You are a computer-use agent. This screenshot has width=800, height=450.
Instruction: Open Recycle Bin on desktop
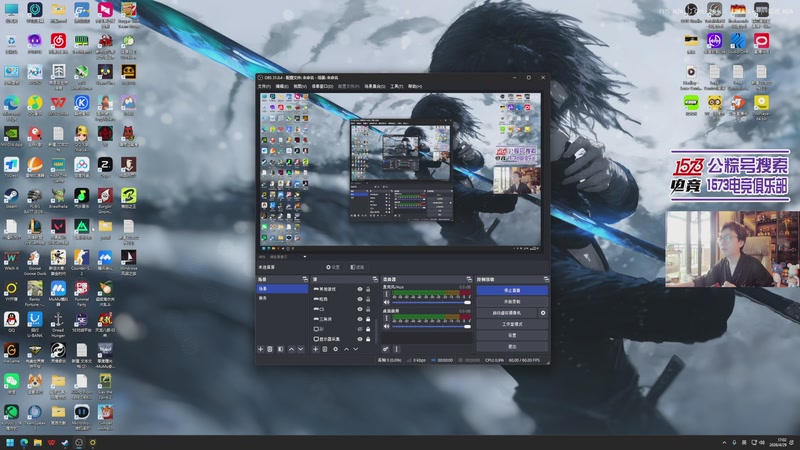11,44
